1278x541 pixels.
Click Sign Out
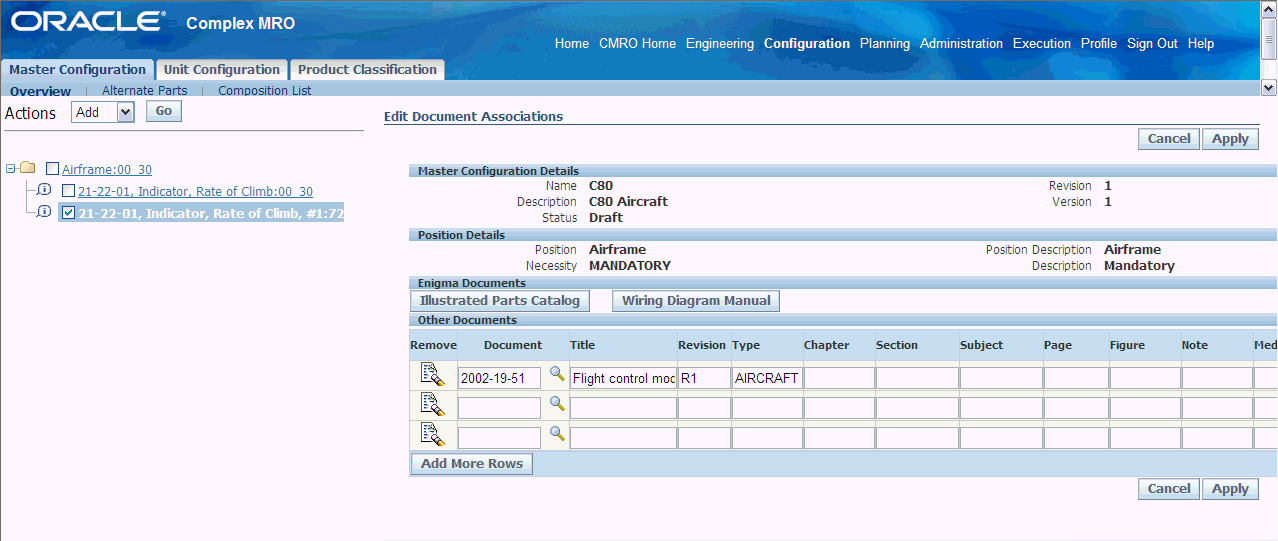click(1152, 43)
